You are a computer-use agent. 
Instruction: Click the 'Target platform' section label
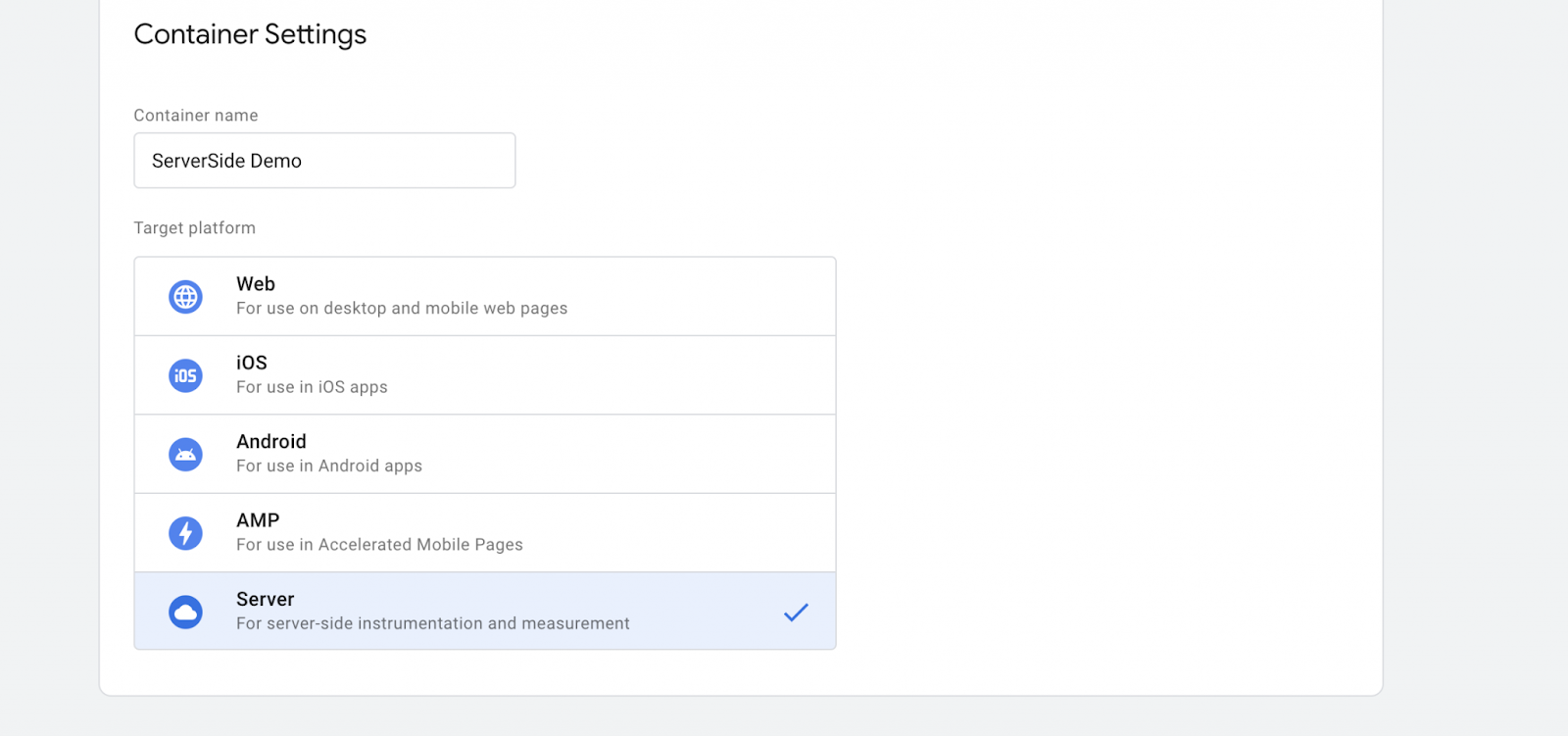point(195,228)
